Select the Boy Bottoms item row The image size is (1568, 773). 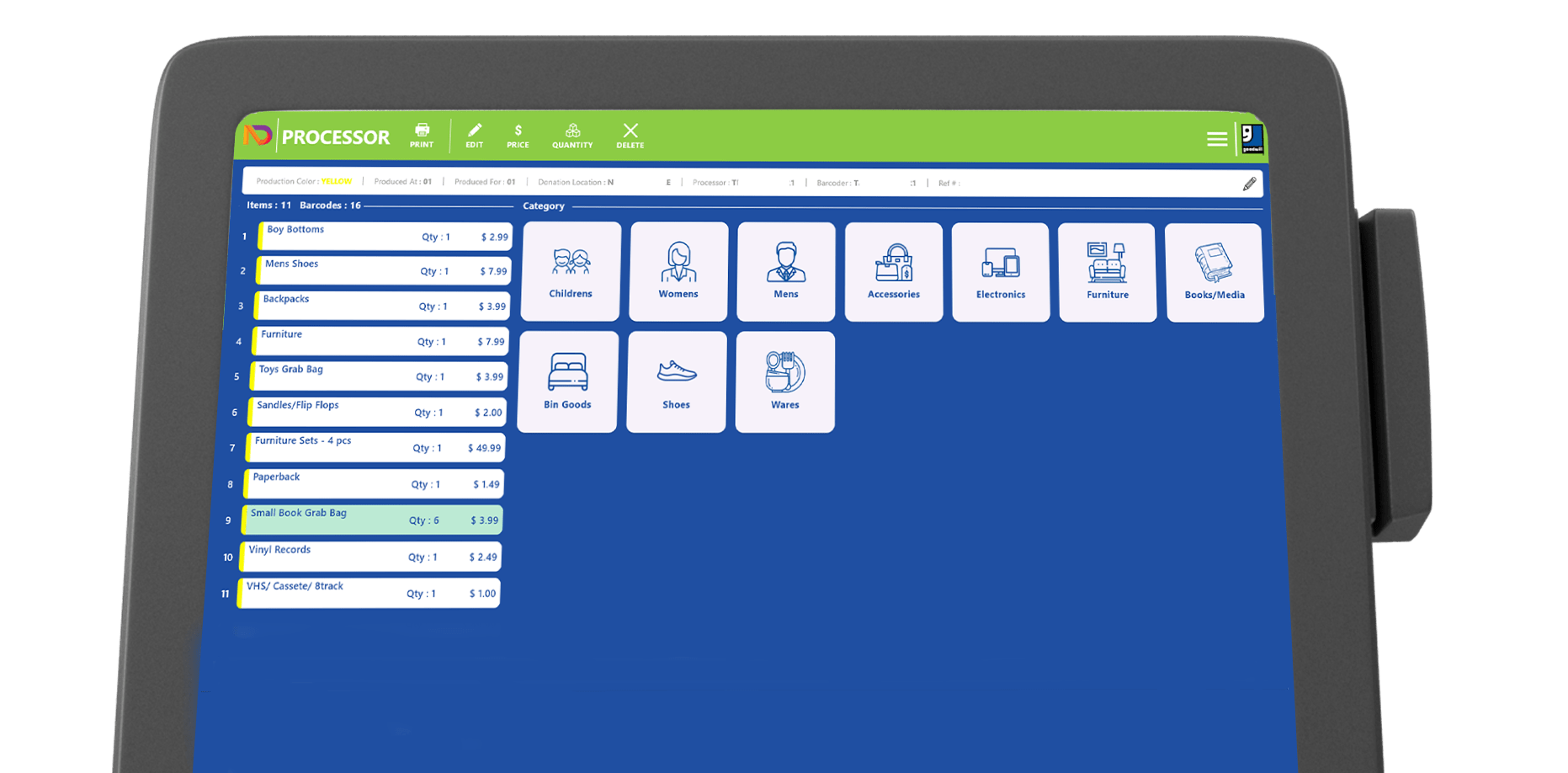coord(385,236)
